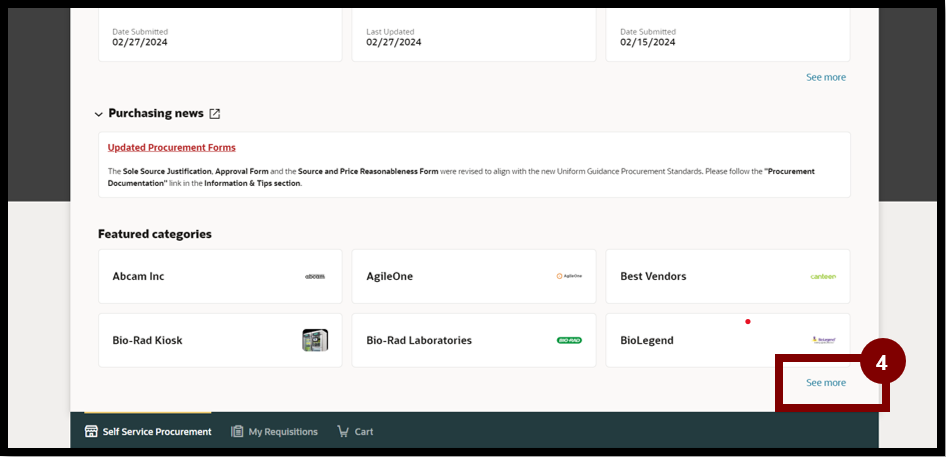
Task: Click the BioLegend logo icon
Action: (824, 340)
